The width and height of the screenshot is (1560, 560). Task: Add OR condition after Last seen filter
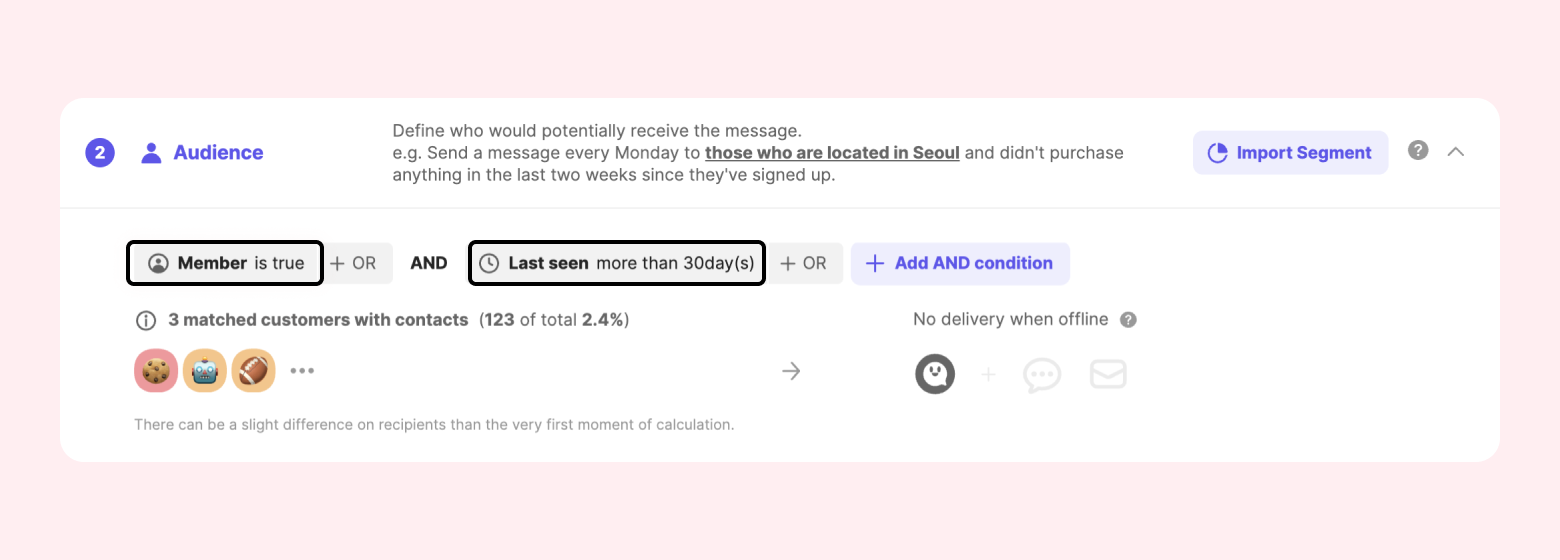(803, 263)
